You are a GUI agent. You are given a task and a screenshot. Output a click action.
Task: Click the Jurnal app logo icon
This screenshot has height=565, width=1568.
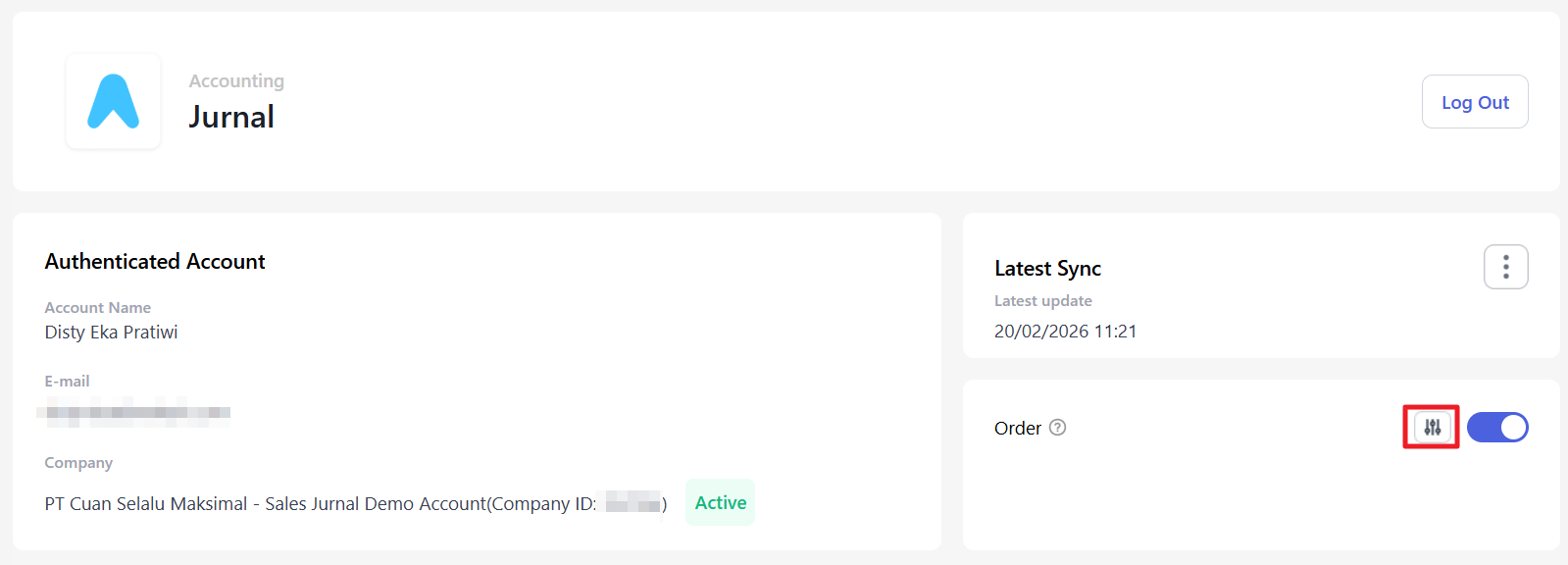pos(113,101)
